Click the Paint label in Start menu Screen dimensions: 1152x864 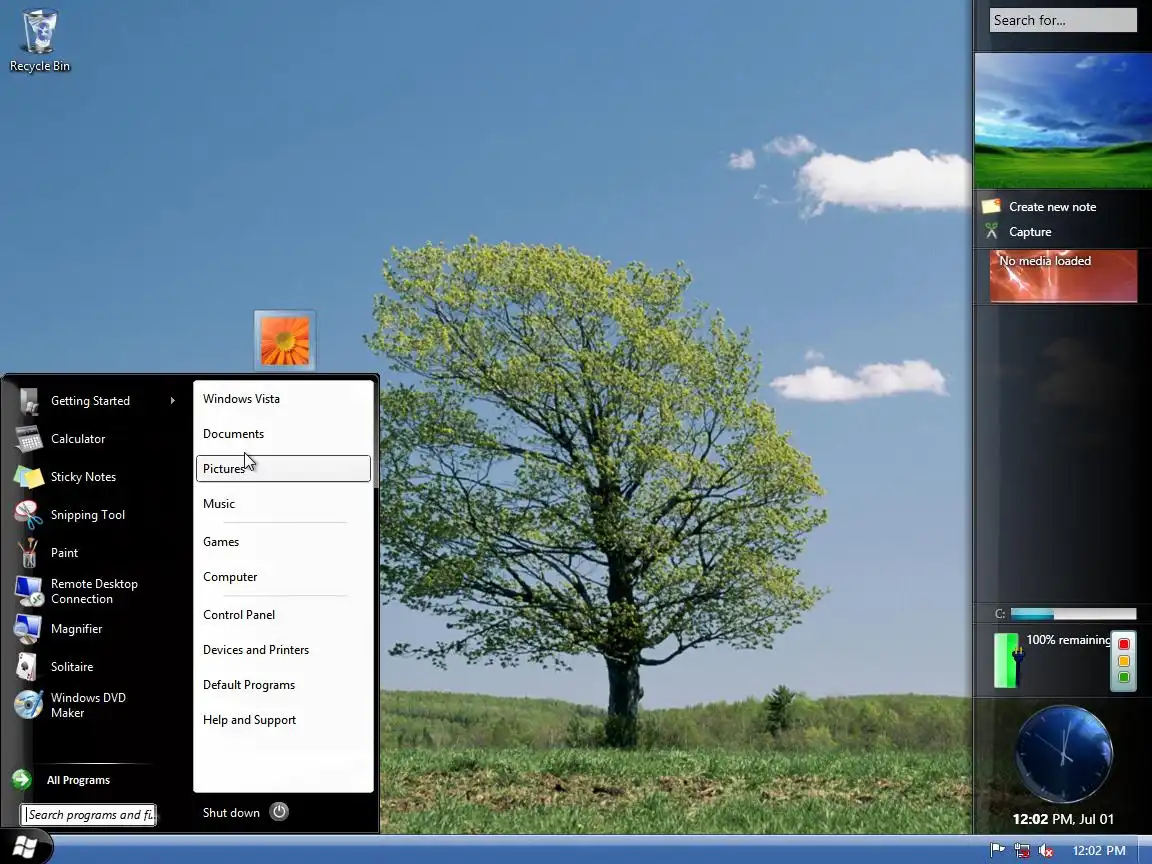[x=64, y=553]
